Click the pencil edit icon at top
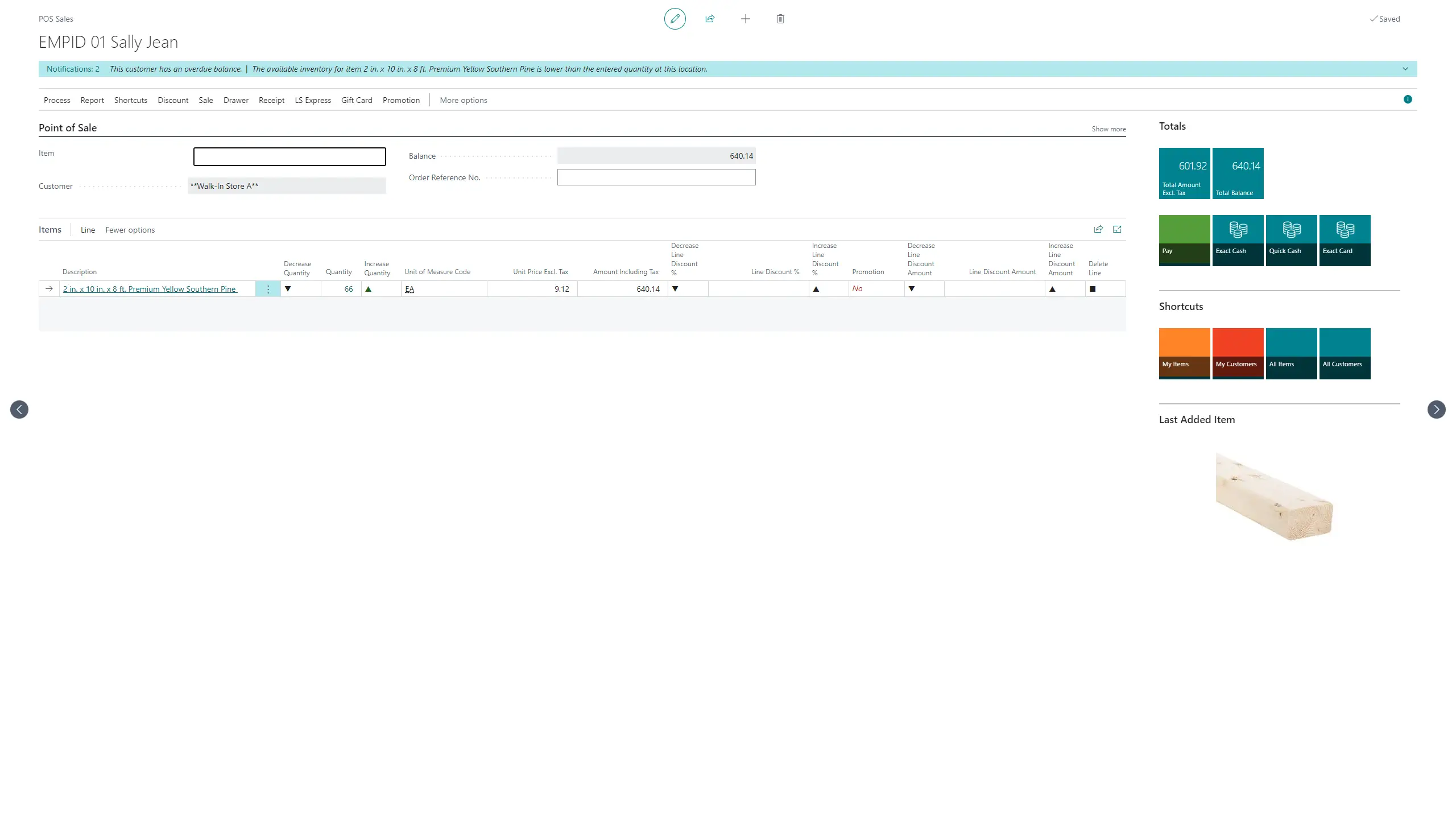Viewport: 1456px width, 819px height. [x=675, y=19]
